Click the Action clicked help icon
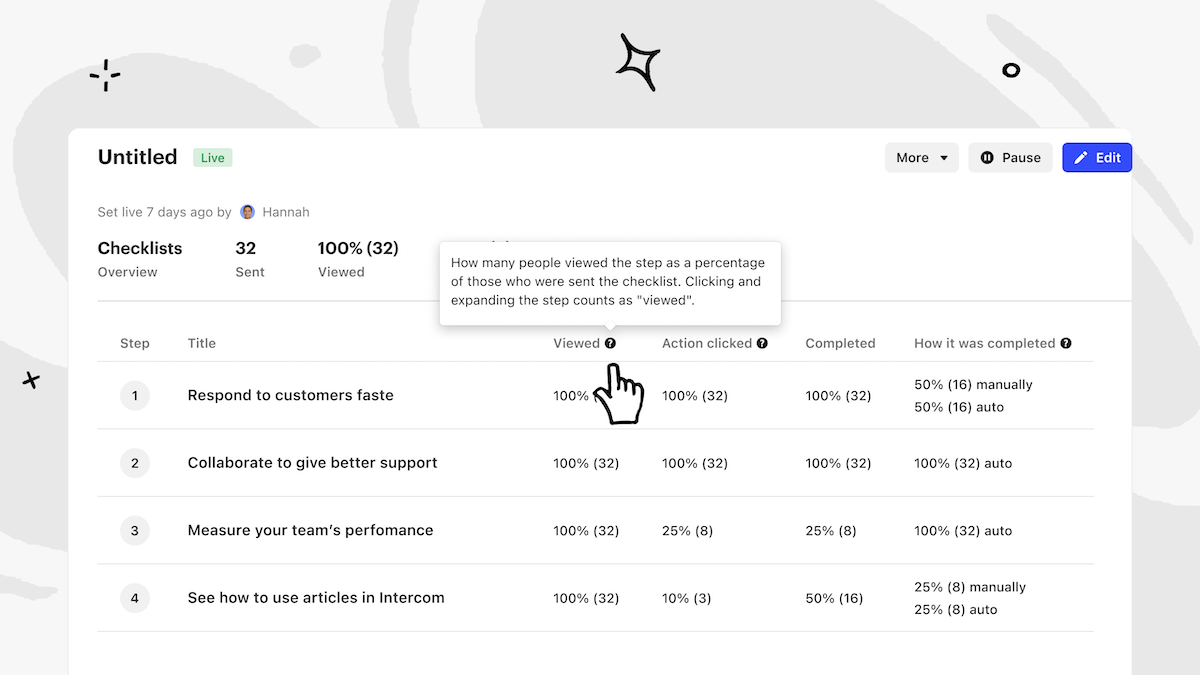This screenshot has width=1200, height=675. click(x=763, y=343)
